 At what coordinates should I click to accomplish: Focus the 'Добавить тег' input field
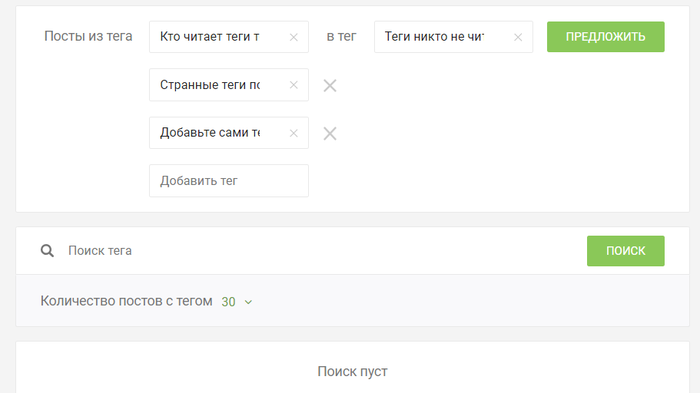pos(229,181)
